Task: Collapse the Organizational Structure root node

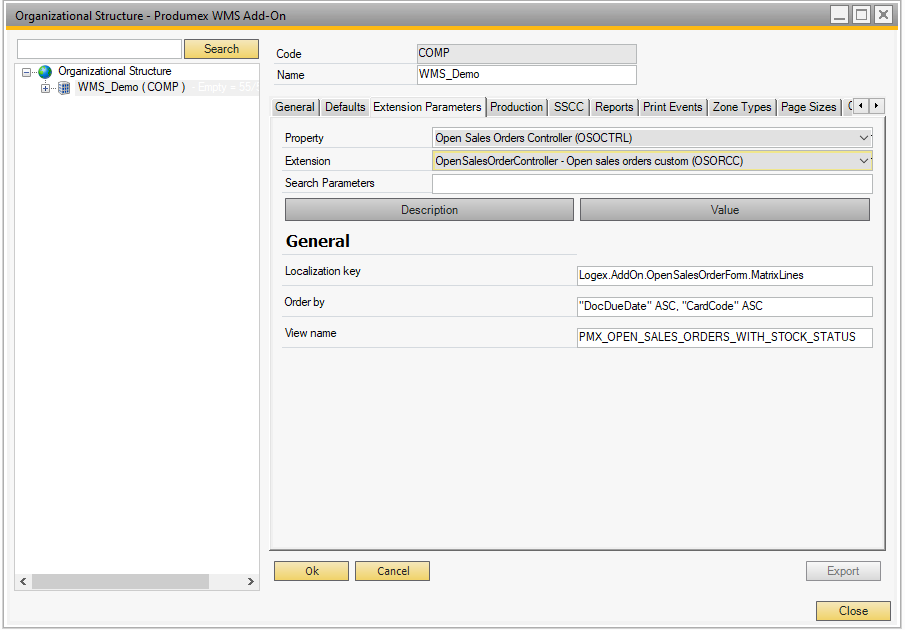Action: 27,72
